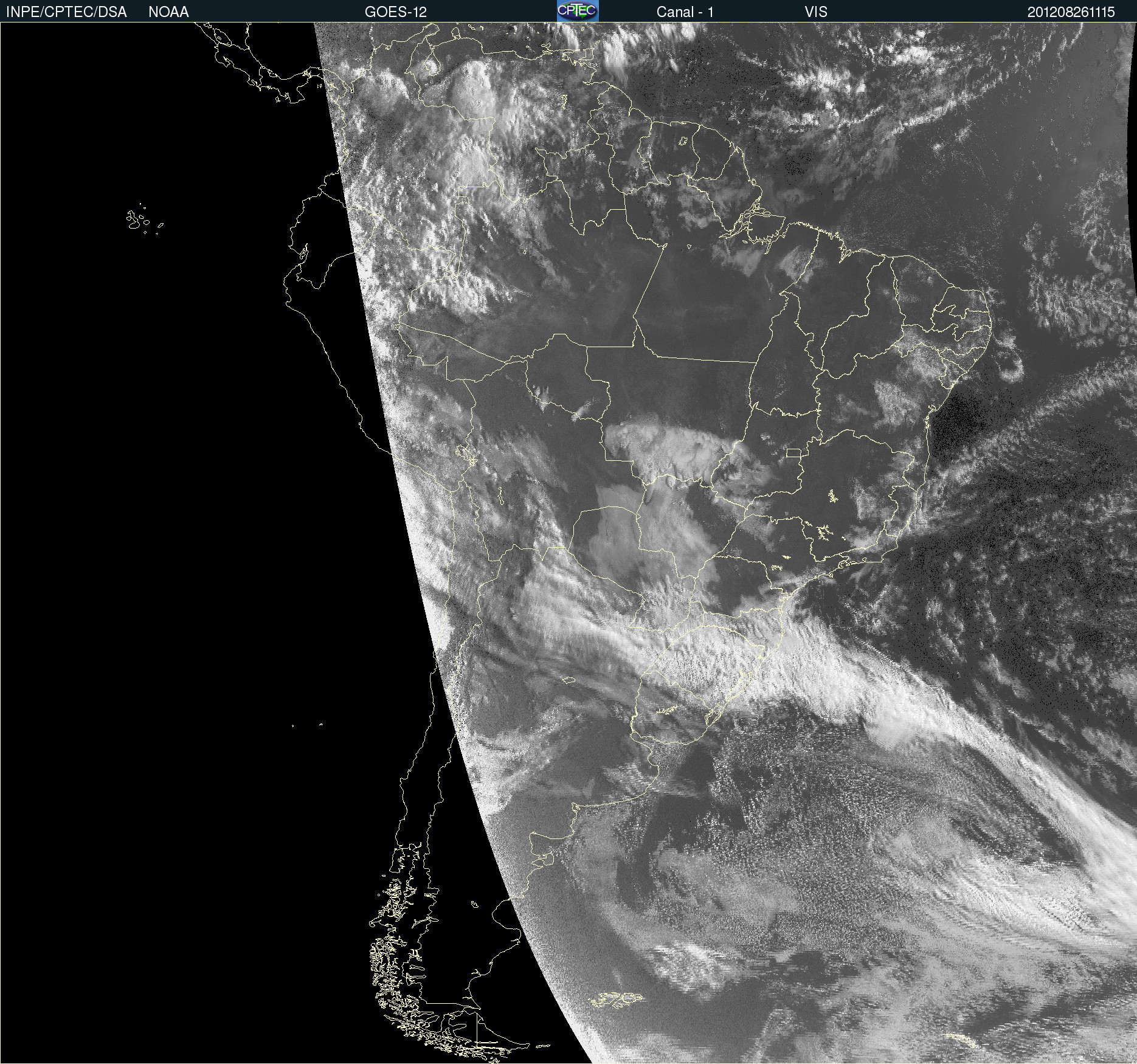Viewport: 1137px width, 1064px height.
Task: Click the INPE/CPTEC/DSA header text
Action: coord(66,12)
